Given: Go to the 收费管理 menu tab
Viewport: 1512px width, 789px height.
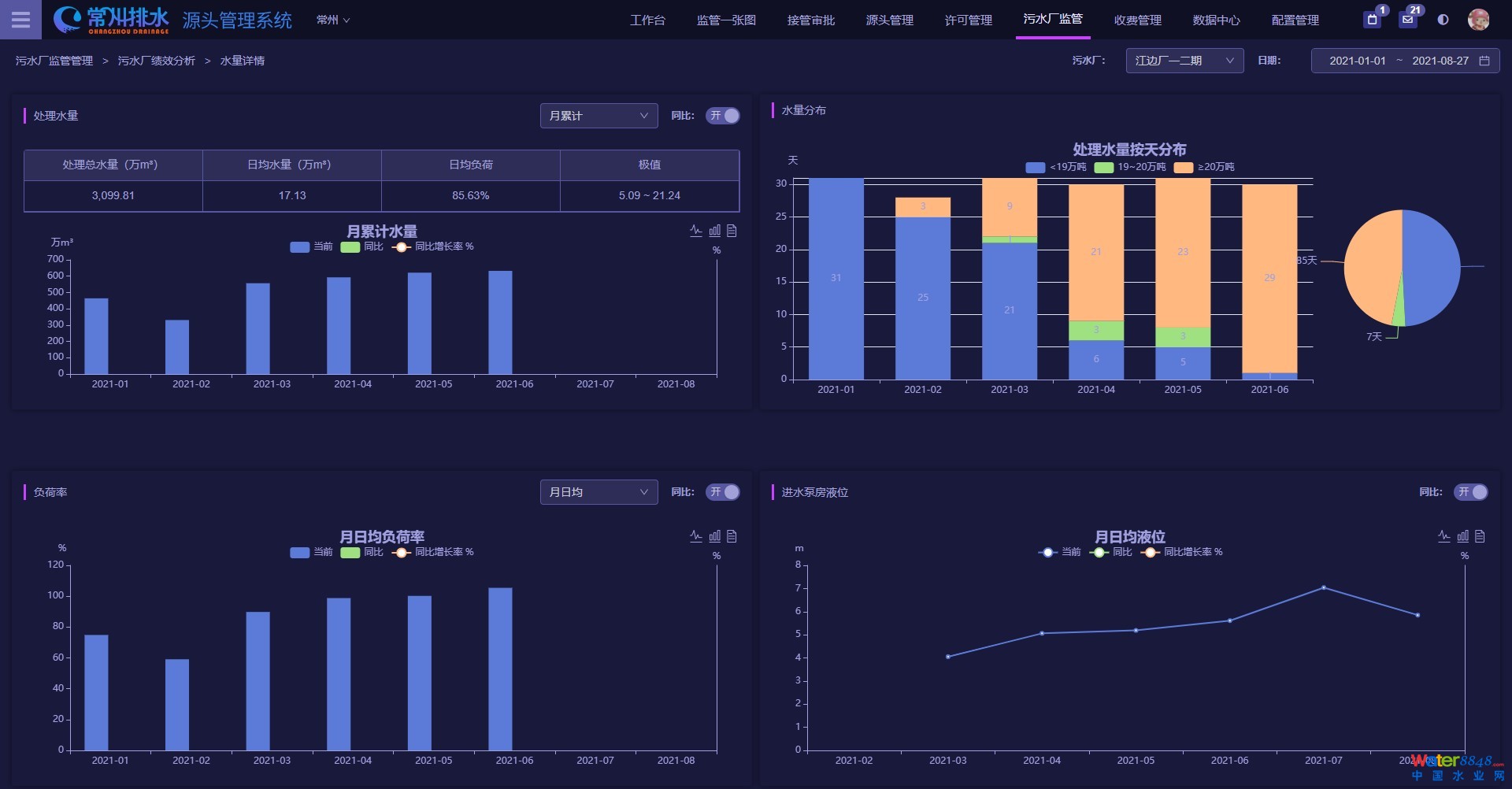Looking at the screenshot, I should coord(1137,20).
